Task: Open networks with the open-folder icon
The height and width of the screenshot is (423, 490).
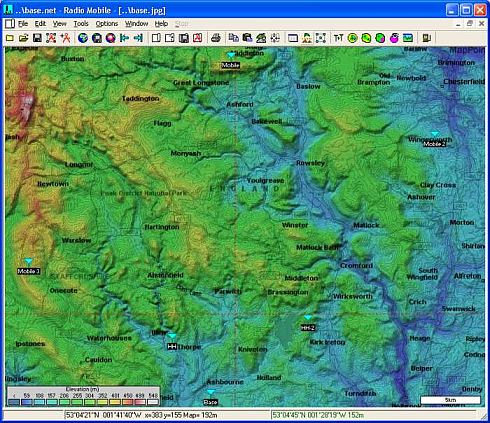Action: [23, 38]
